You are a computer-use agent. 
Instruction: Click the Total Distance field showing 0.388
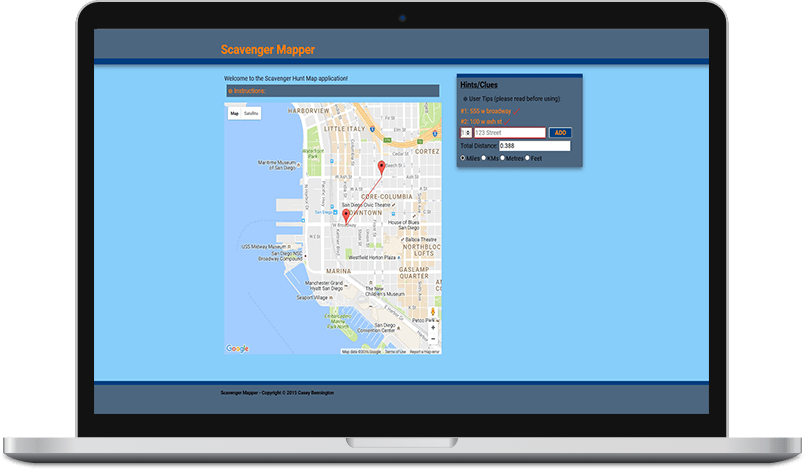tap(534, 146)
